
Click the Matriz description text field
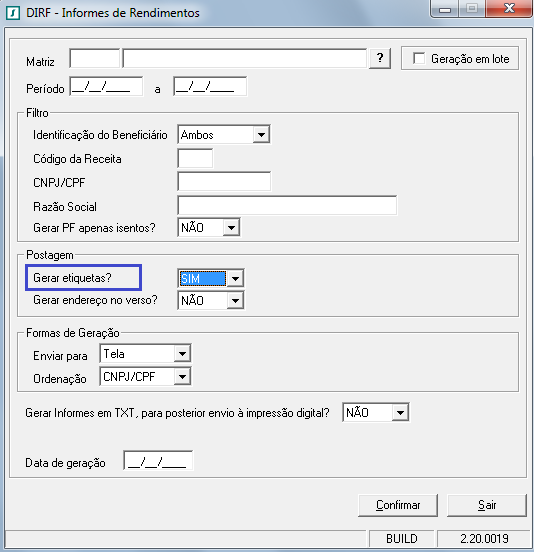pos(245,58)
